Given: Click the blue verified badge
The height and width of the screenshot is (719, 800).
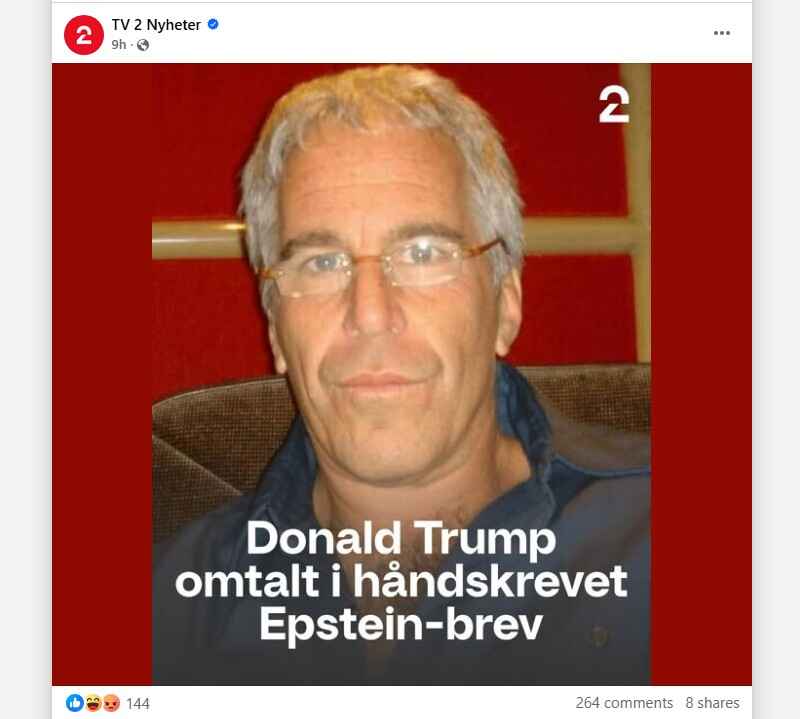Looking at the screenshot, I should click(213, 24).
